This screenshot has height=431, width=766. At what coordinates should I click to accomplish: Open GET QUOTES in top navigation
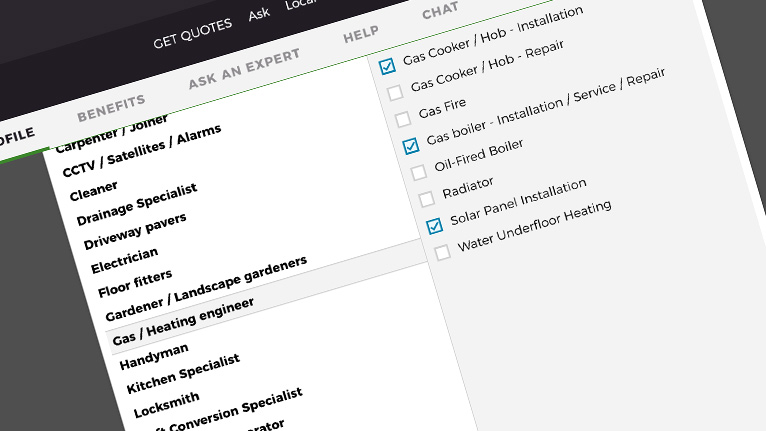pos(192,34)
